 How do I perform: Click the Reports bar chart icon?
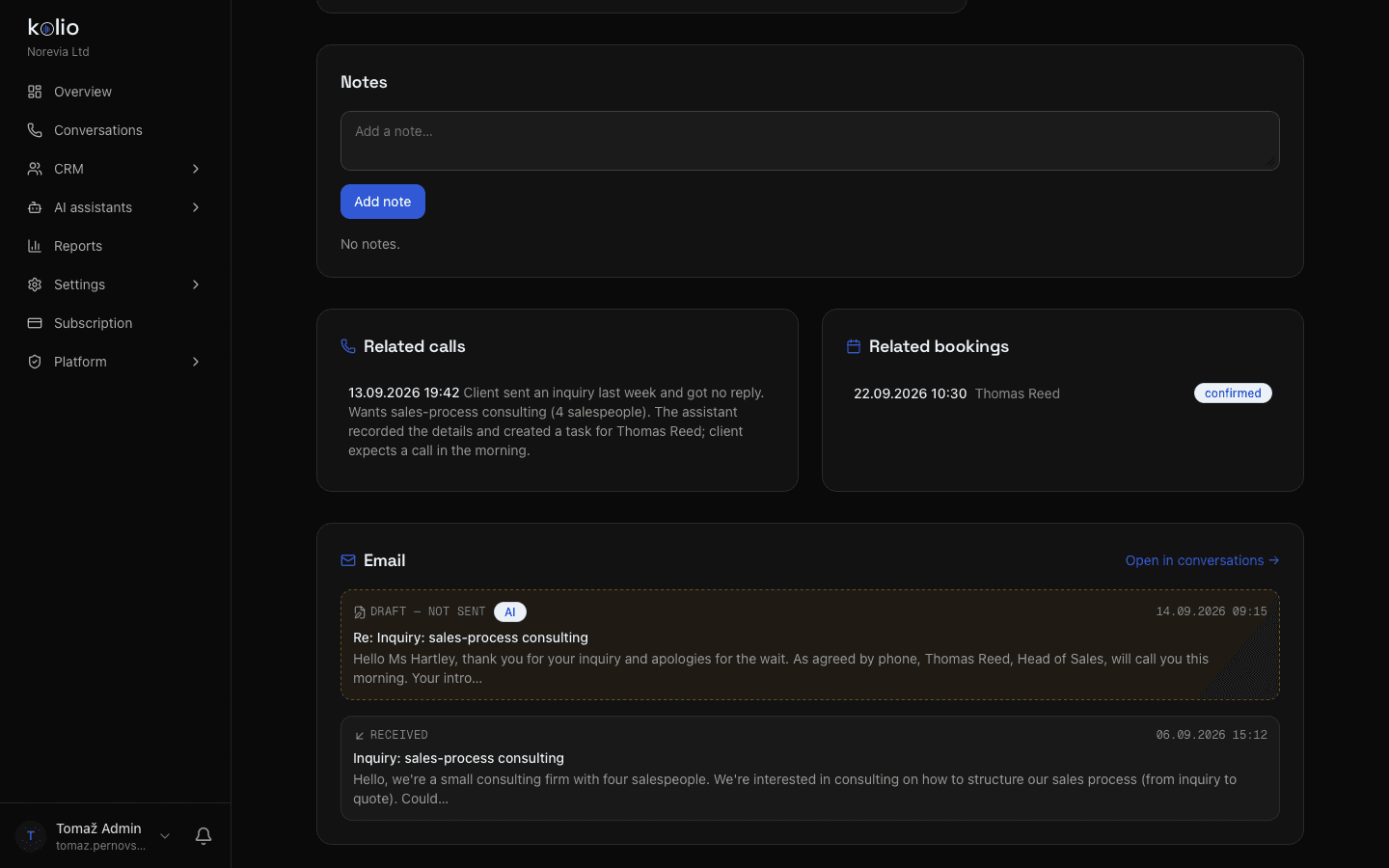(x=35, y=246)
